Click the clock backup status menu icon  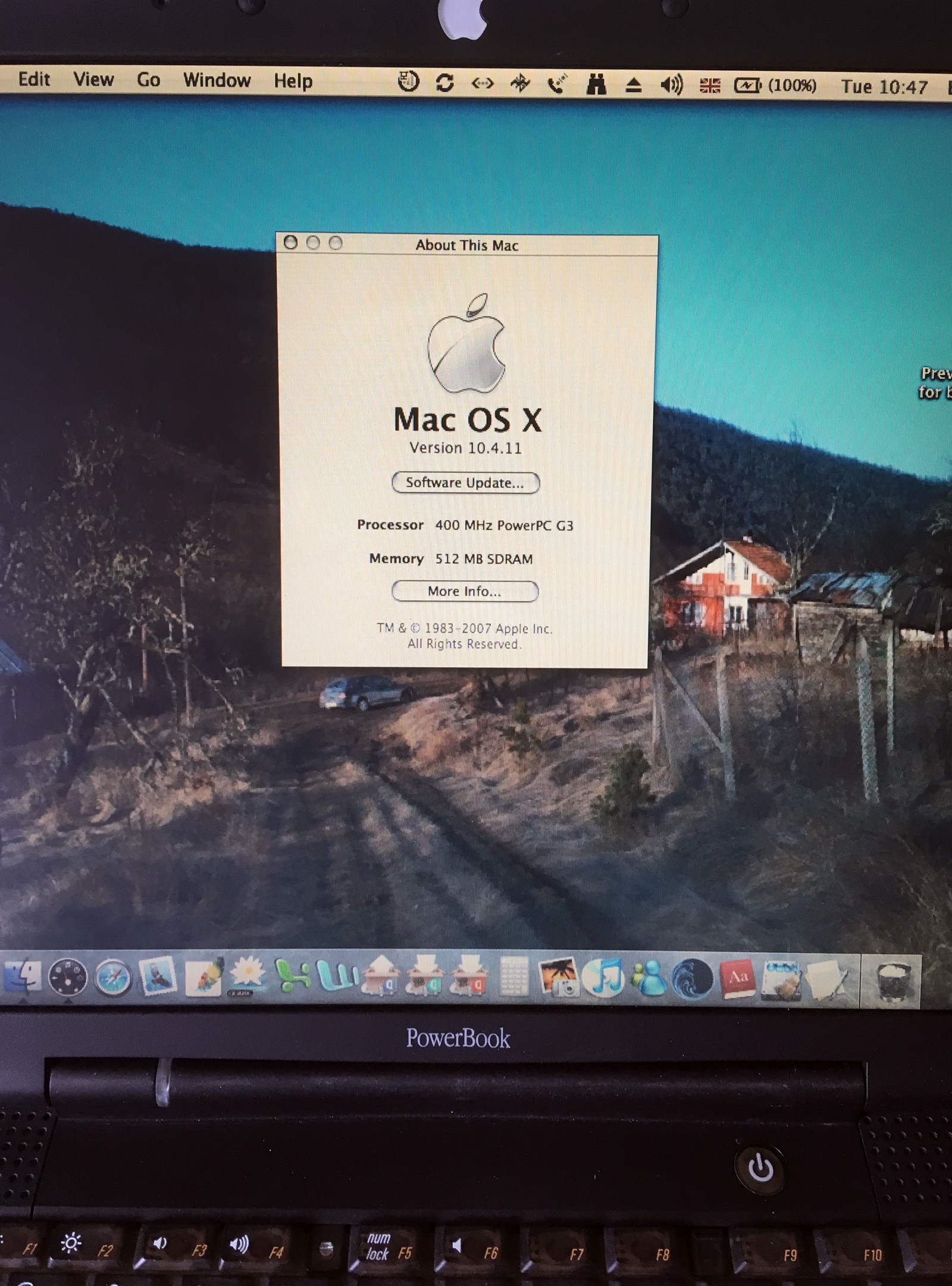point(408,82)
